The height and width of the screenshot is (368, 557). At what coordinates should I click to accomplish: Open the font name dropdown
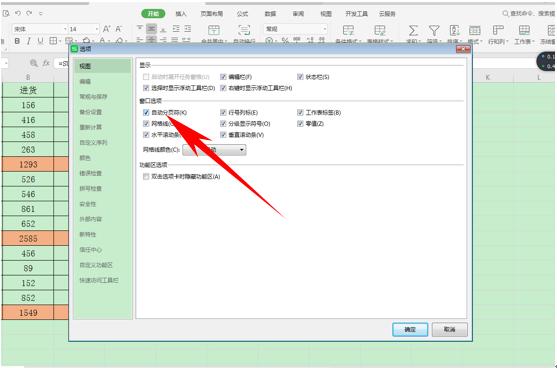(x=39, y=29)
